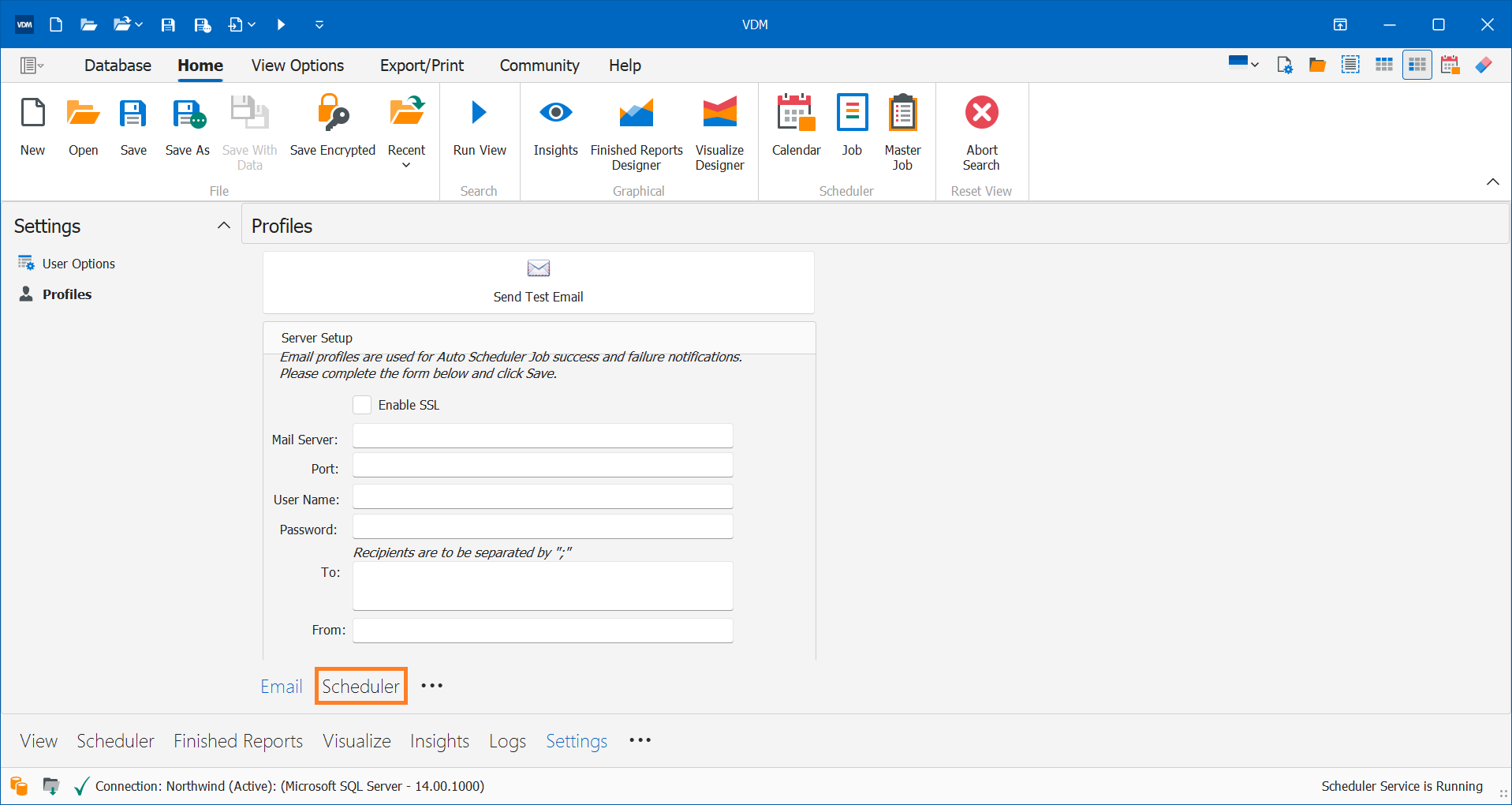Open the navigation pane menu left of Database
This screenshot has height=805, width=1512.
[32, 66]
